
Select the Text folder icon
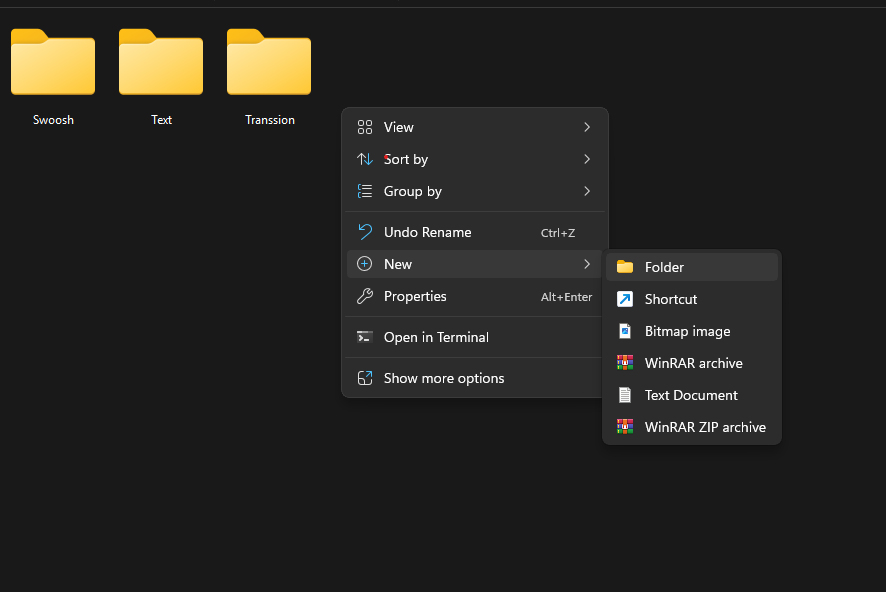[x=161, y=63]
